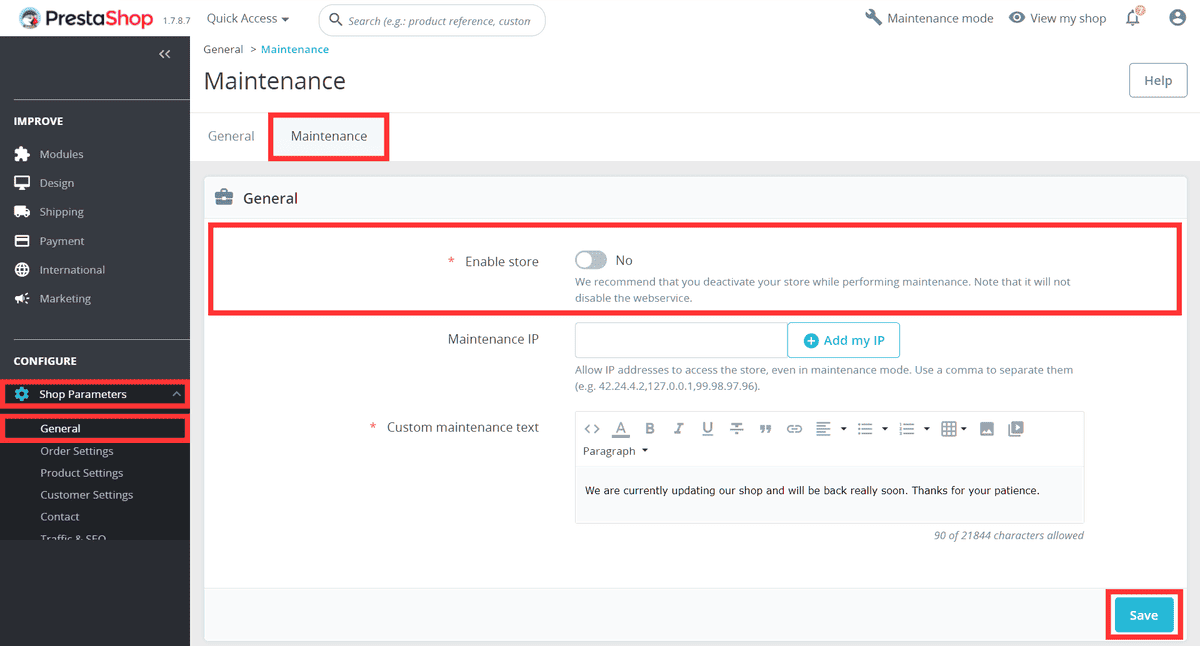Toggle the code view in the text editor

pyautogui.click(x=592, y=428)
